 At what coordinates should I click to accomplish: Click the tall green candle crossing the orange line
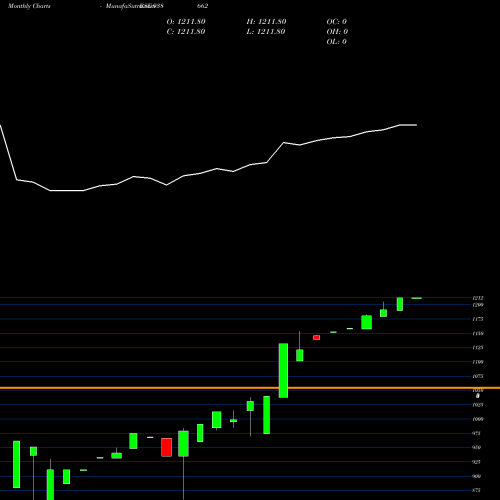click(x=283, y=370)
